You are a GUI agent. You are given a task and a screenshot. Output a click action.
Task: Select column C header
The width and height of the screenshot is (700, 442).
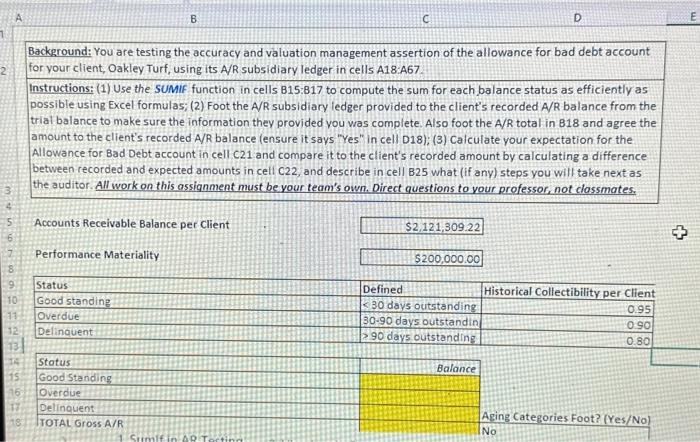coord(425,19)
